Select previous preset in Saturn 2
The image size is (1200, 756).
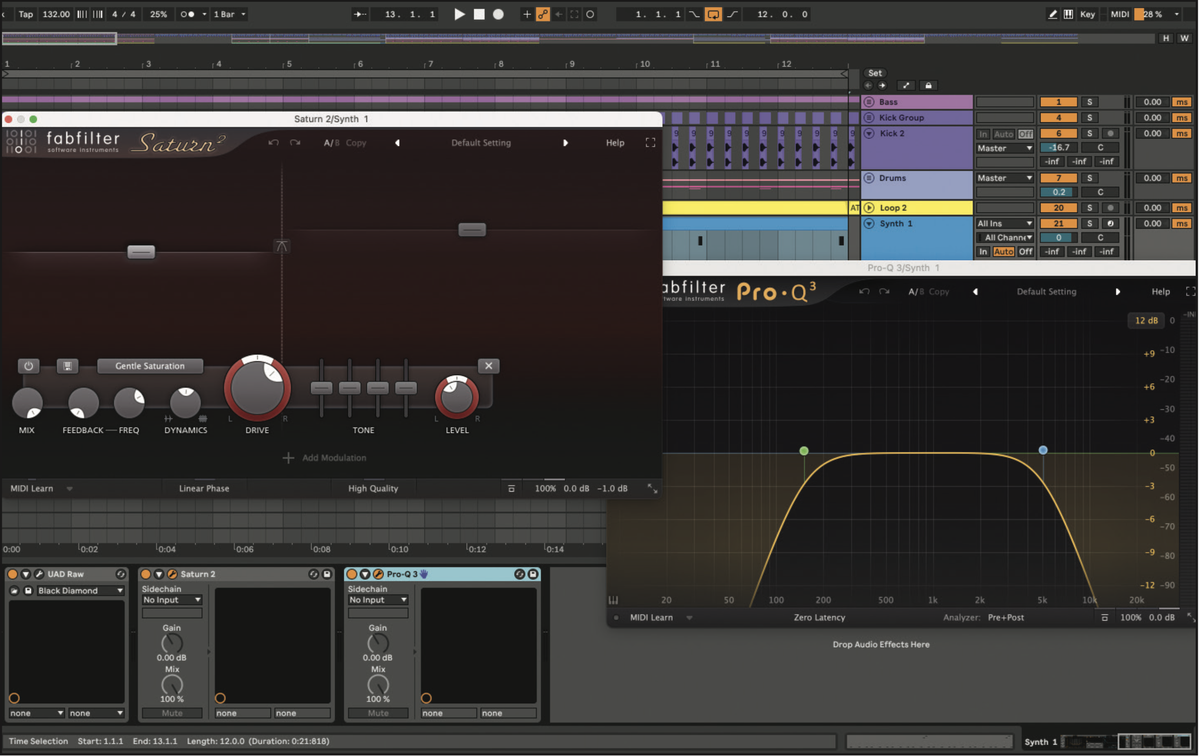(397, 143)
